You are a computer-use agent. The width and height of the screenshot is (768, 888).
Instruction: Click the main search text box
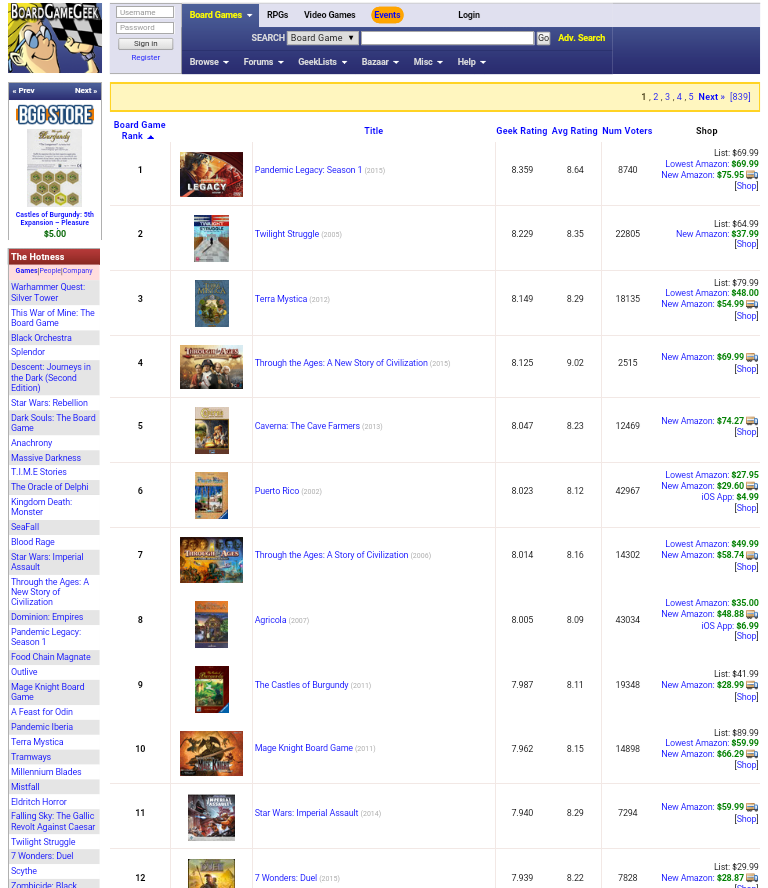tap(447, 38)
